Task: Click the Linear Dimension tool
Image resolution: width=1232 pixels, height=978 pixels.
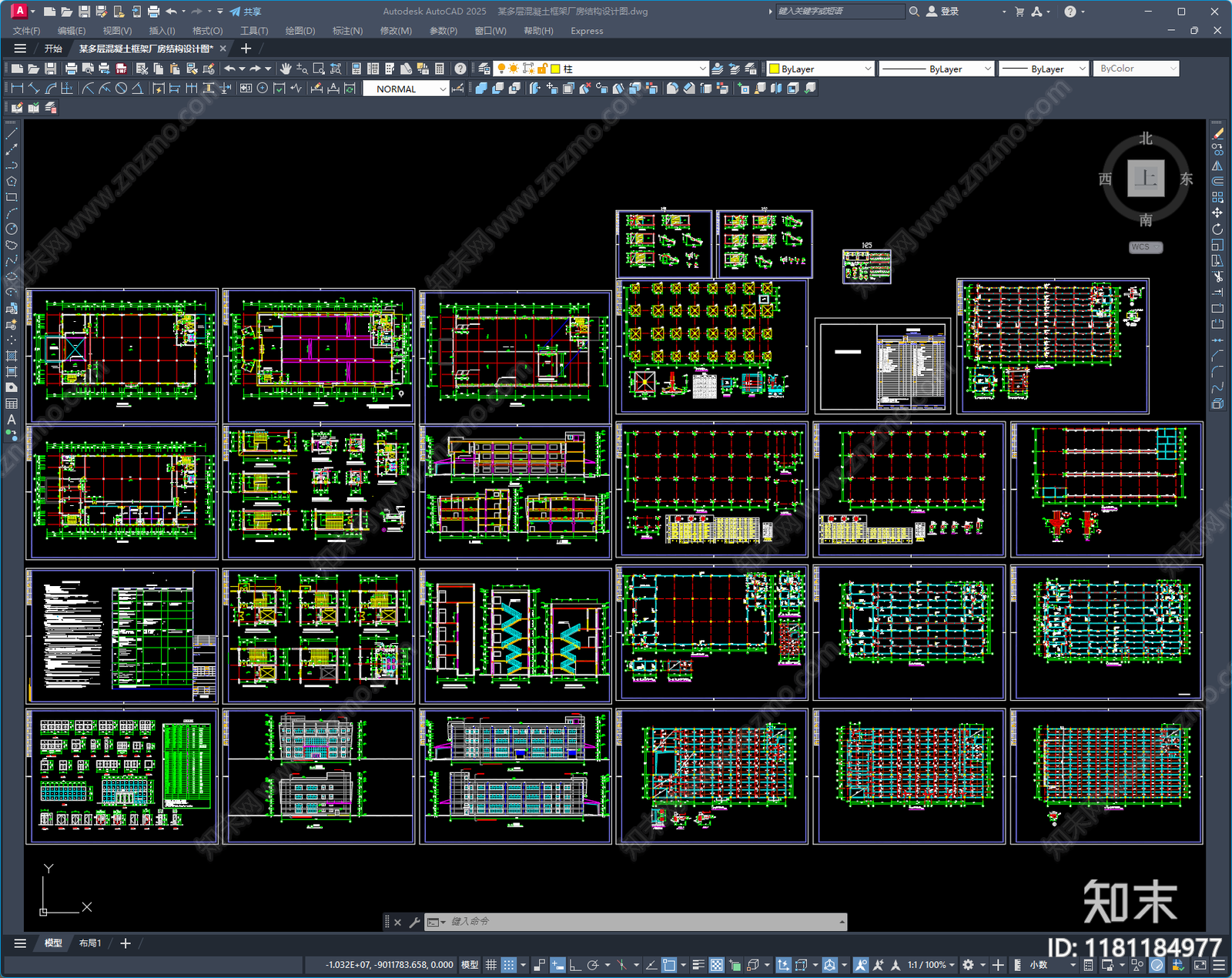Action: coord(17,89)
